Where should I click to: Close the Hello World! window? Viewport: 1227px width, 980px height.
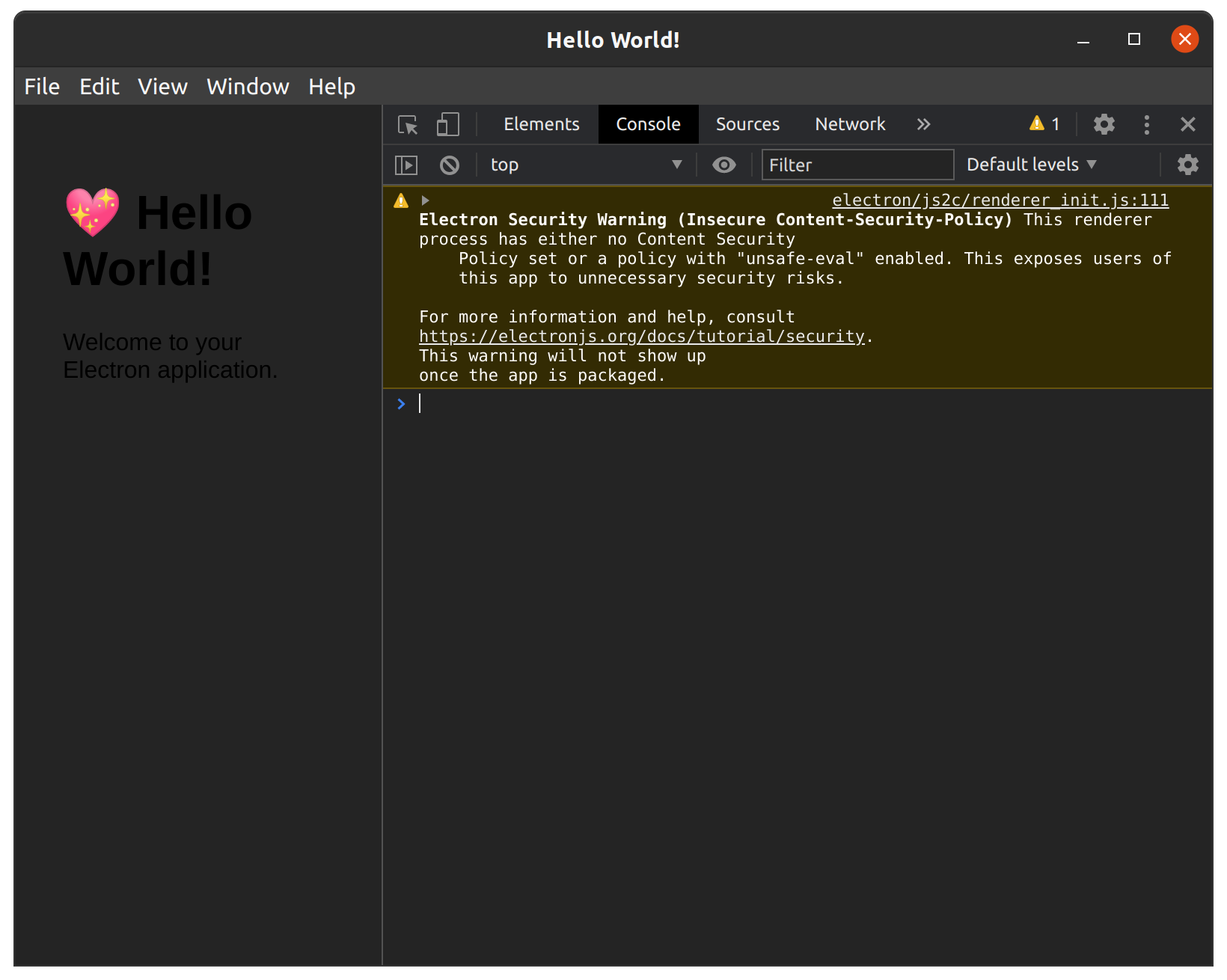(1185, 40)
